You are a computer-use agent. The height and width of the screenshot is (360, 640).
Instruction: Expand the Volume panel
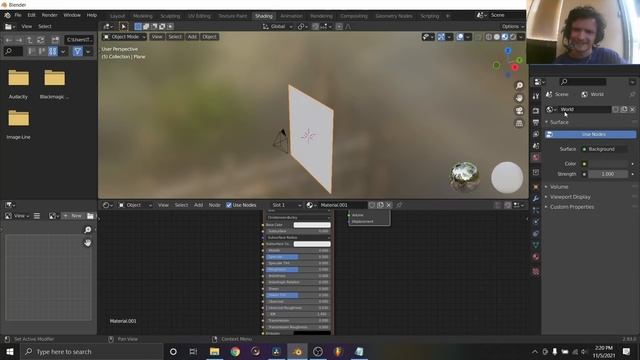coord(559,187)
